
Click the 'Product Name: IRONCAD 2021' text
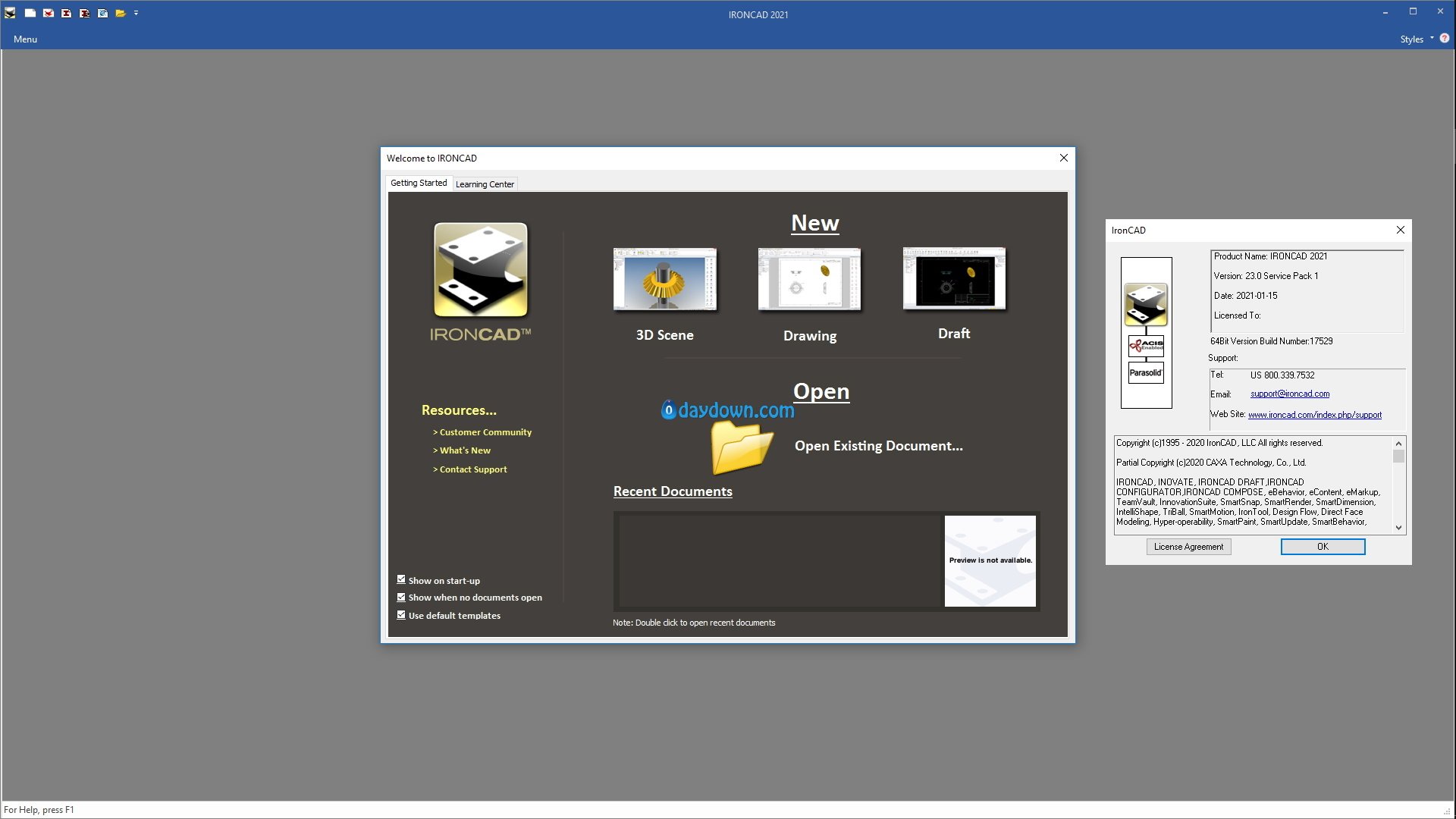click(1270, 256)
